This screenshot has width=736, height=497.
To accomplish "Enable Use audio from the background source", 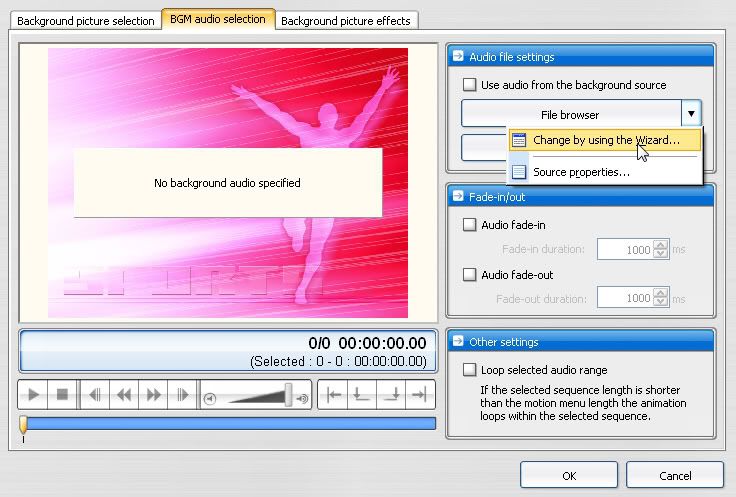I will tap(470, 86).
